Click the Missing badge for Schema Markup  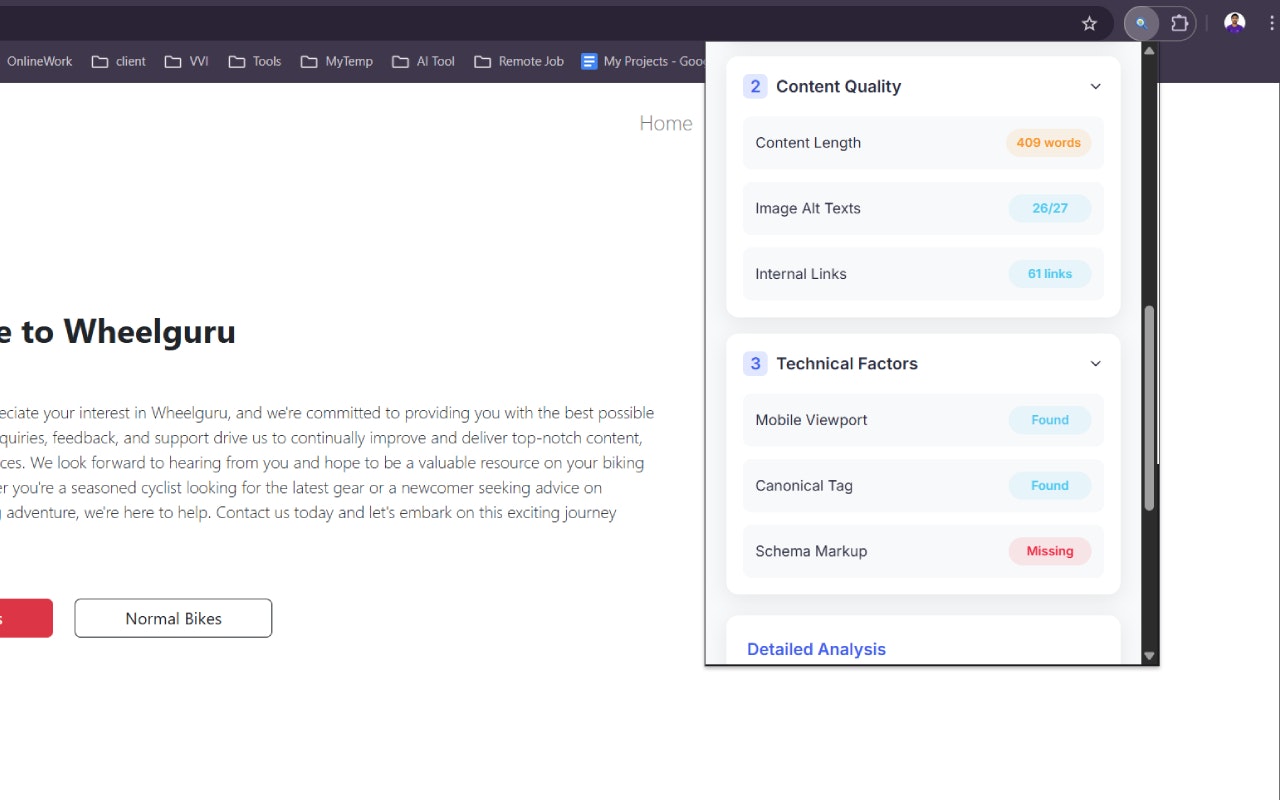1050,551
